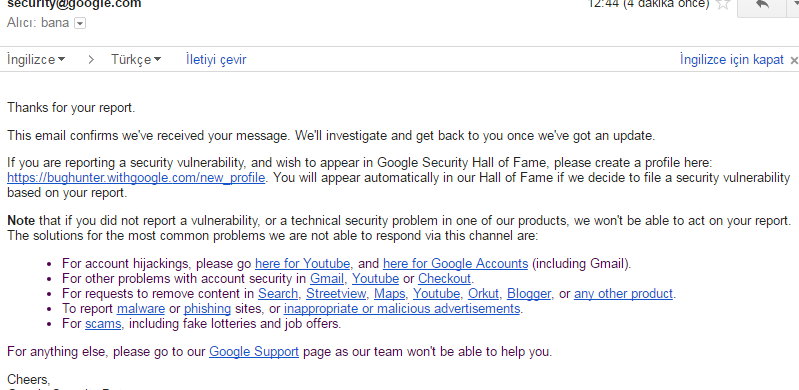This screenshot has height=390, width=799.
Task: Click the bold Note word
Action: (x=21, y=221)
